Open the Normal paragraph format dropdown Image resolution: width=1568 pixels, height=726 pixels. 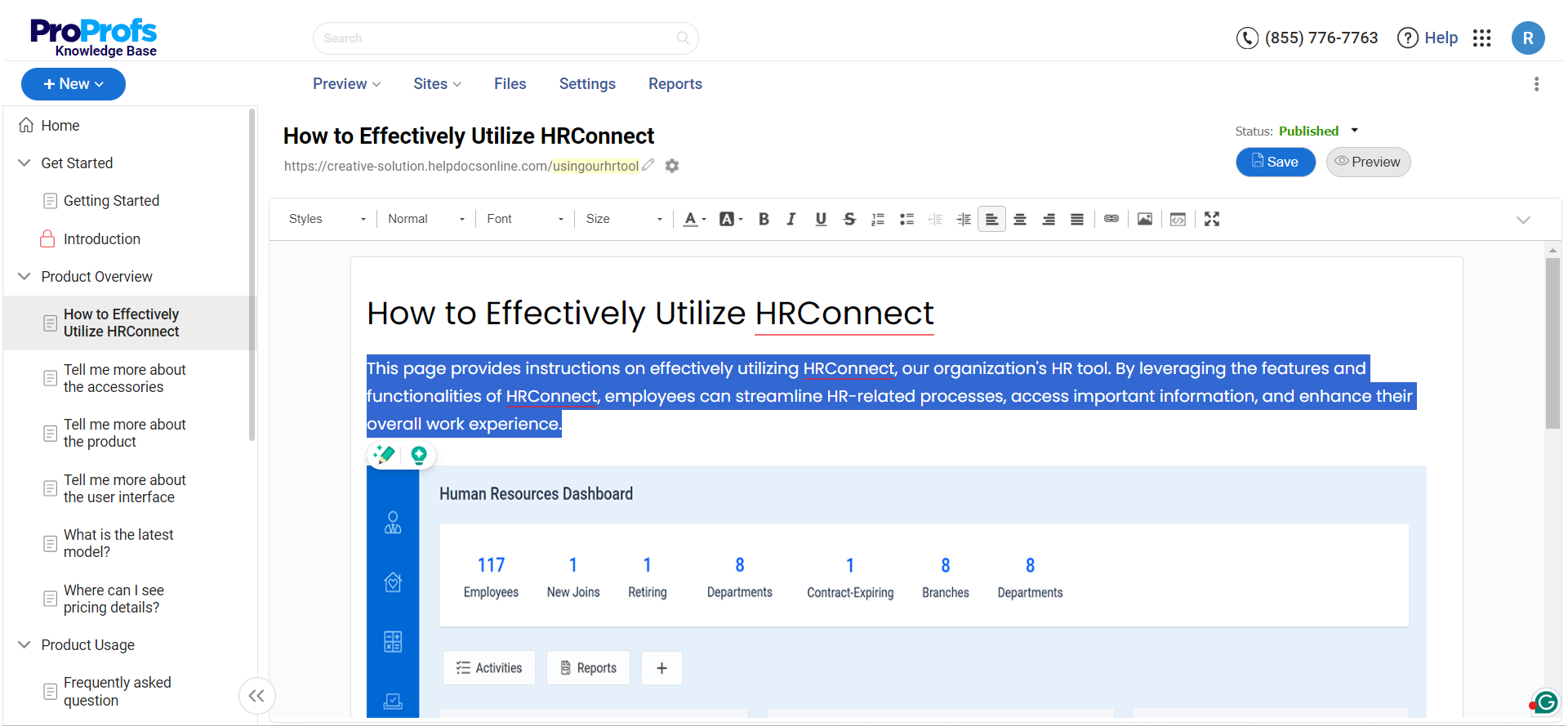426,219
